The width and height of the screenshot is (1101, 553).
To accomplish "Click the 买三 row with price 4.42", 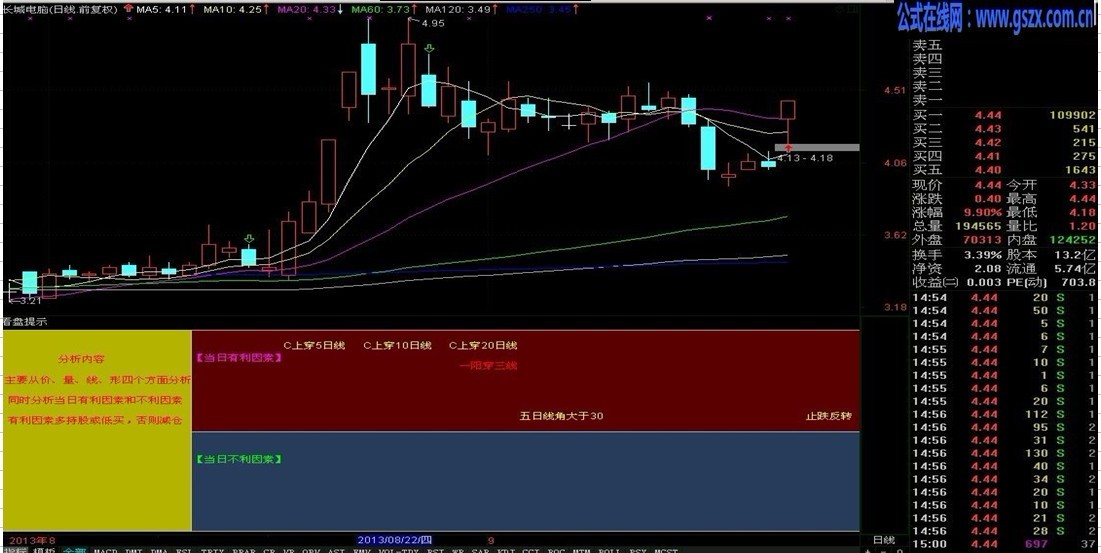I will pos(1004,142).
